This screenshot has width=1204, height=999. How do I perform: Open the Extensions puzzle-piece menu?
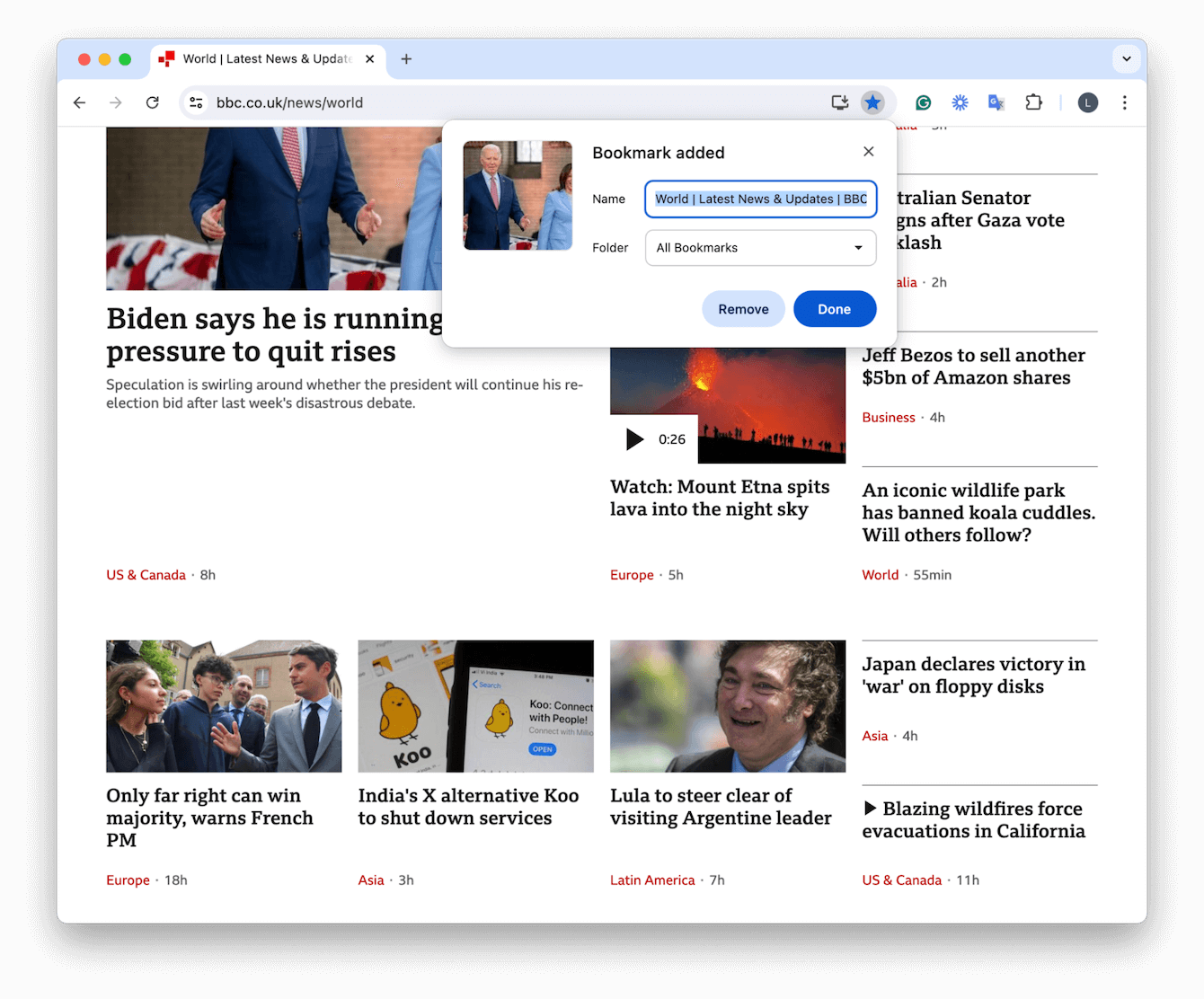[x=1033, y=102]
